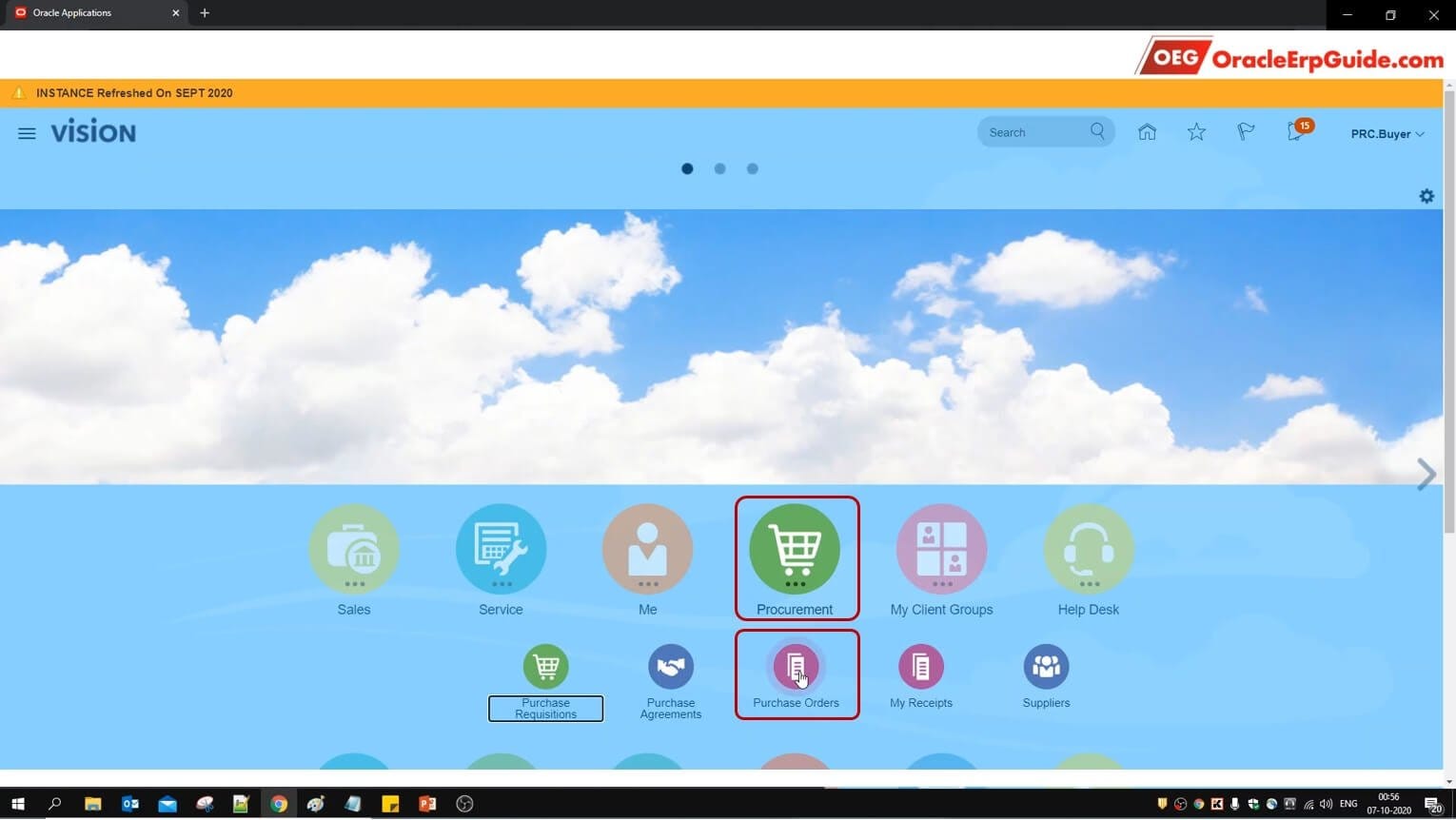
Task: Open File Explorer from taskbar
Action: click(92, 805)
